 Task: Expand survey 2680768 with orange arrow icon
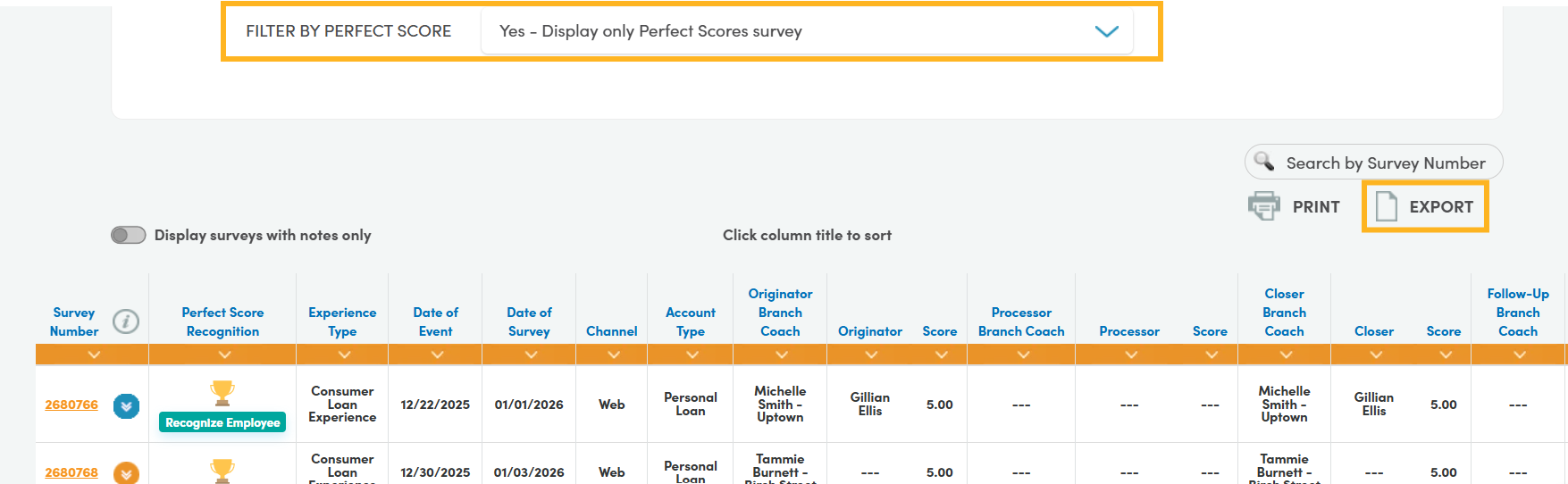(x=126, y=473)
